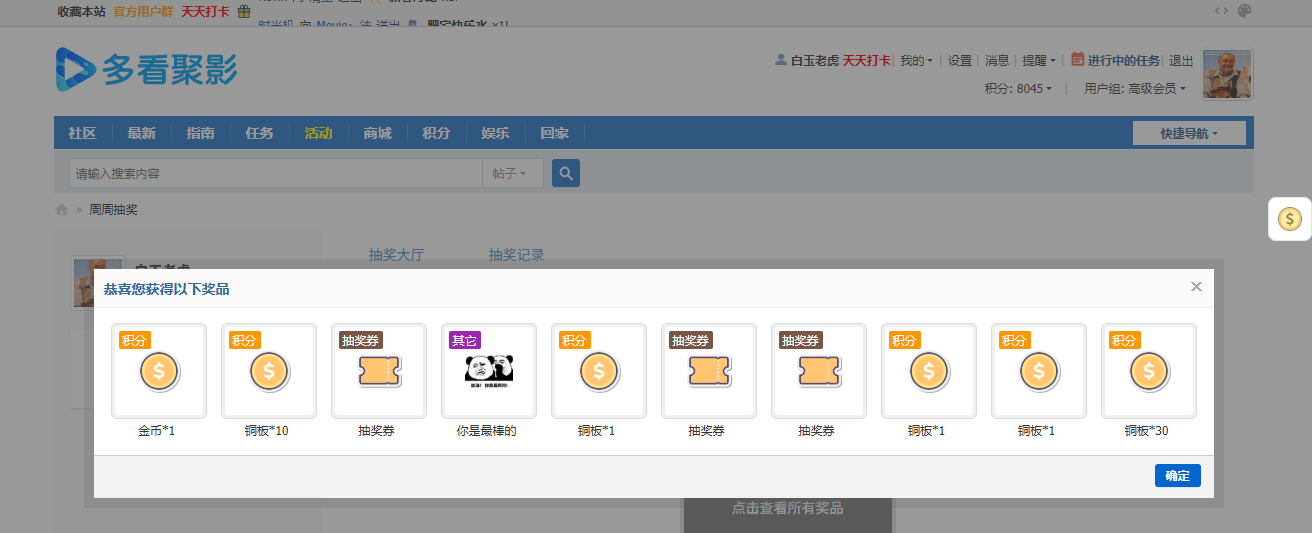Open the 商城 menu item

pyautogui.click(x=377, y=133)
